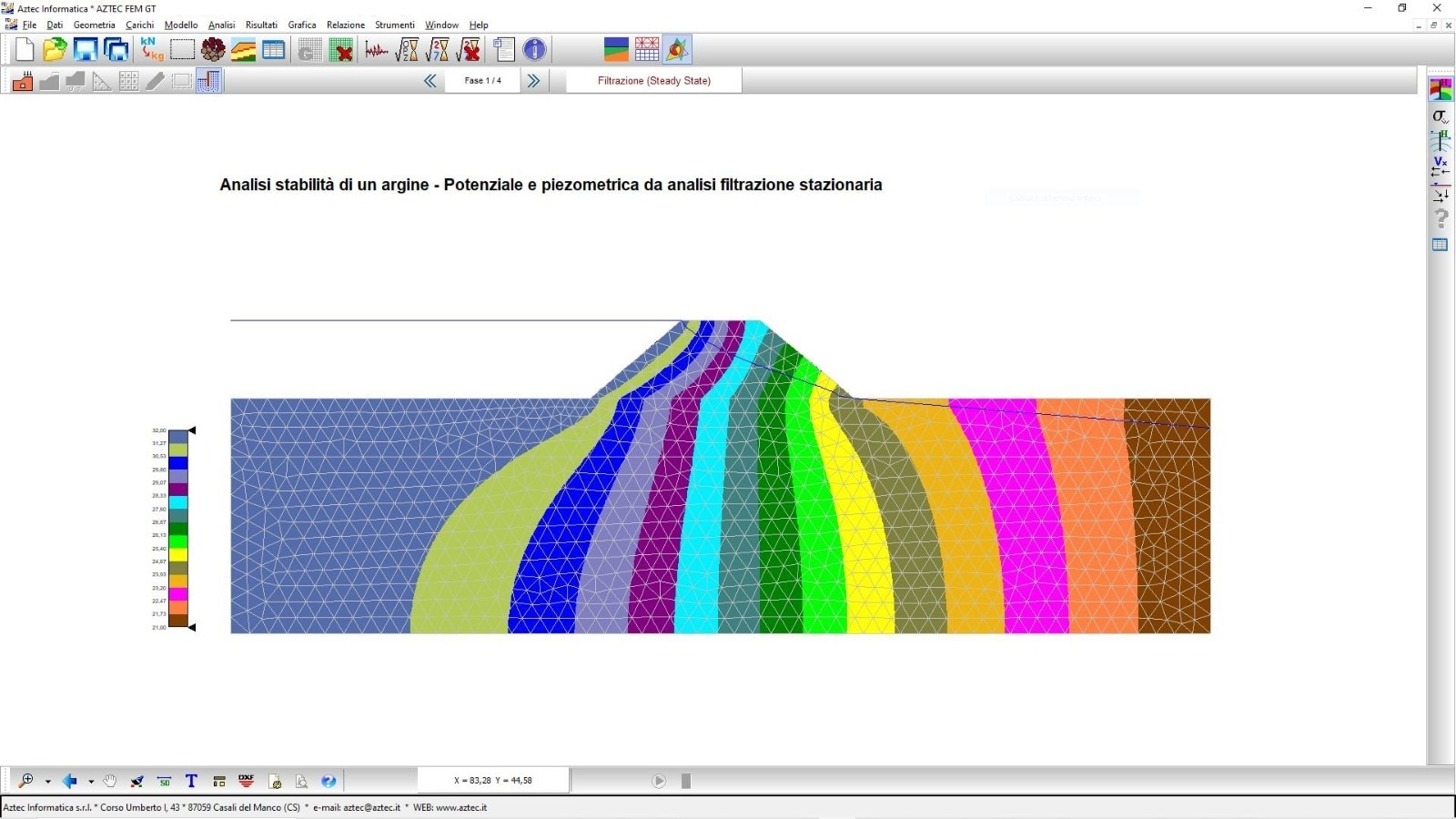Open the File menu
Screen dimensions: 1456x819
pos(29,25)
